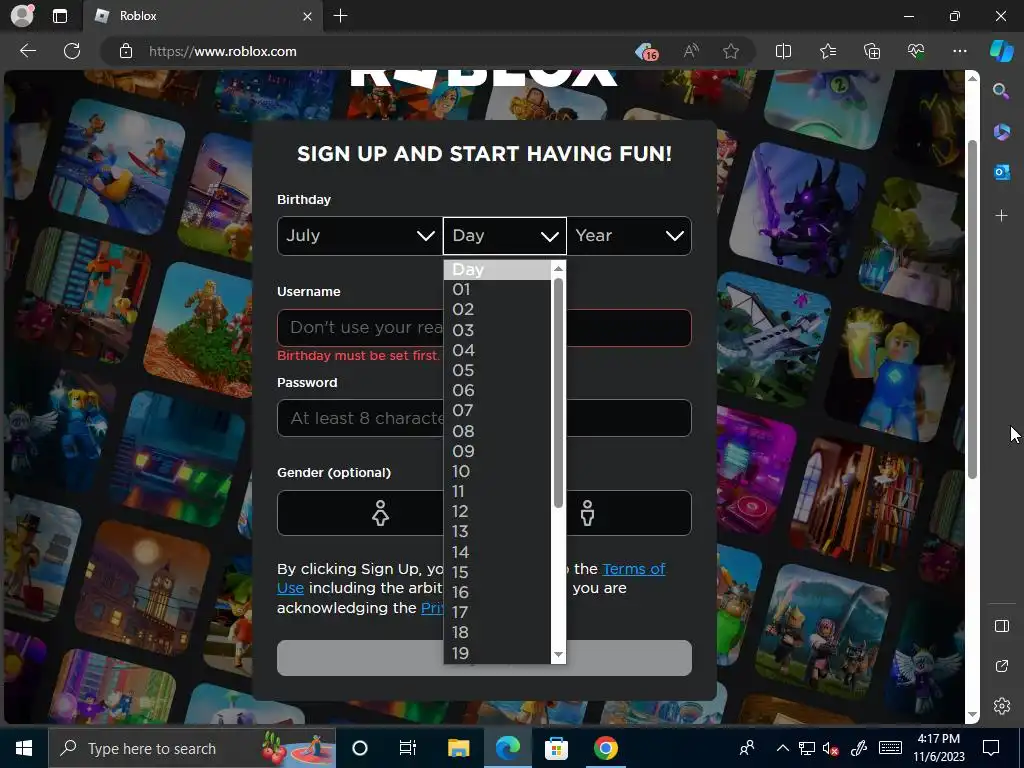Open the Year dropdown
The image size is (1024, 768).
pyautogui.click(x=629, y=236)
